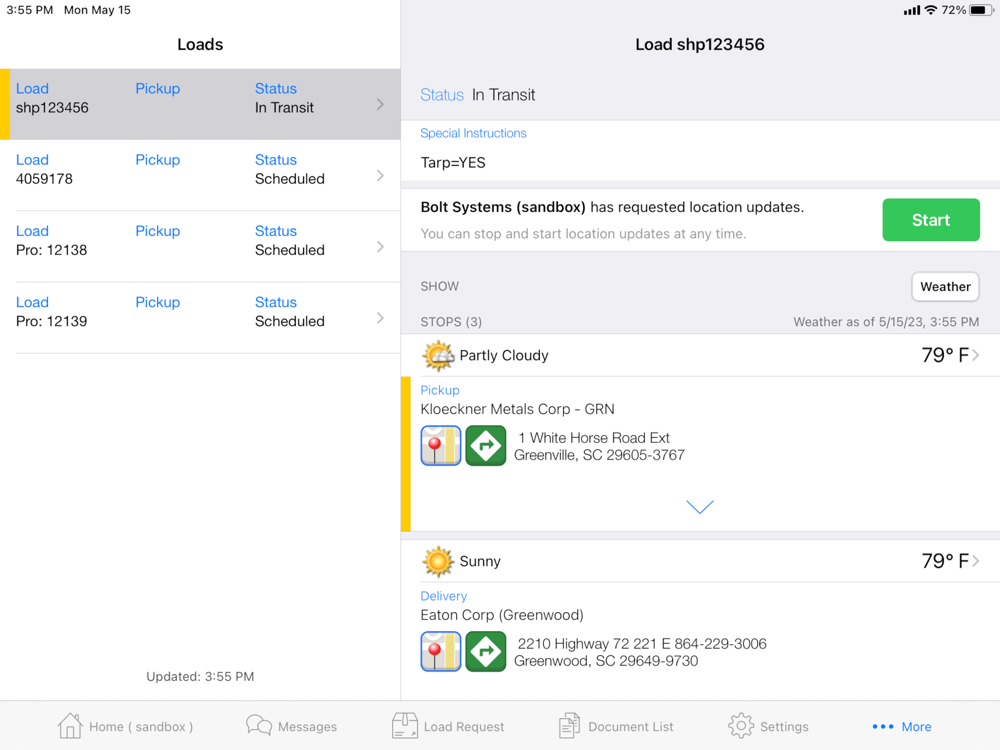Tap the Wi-Fi status icon
This screenshot has width=1000, height=750.
tap(930, 10)
